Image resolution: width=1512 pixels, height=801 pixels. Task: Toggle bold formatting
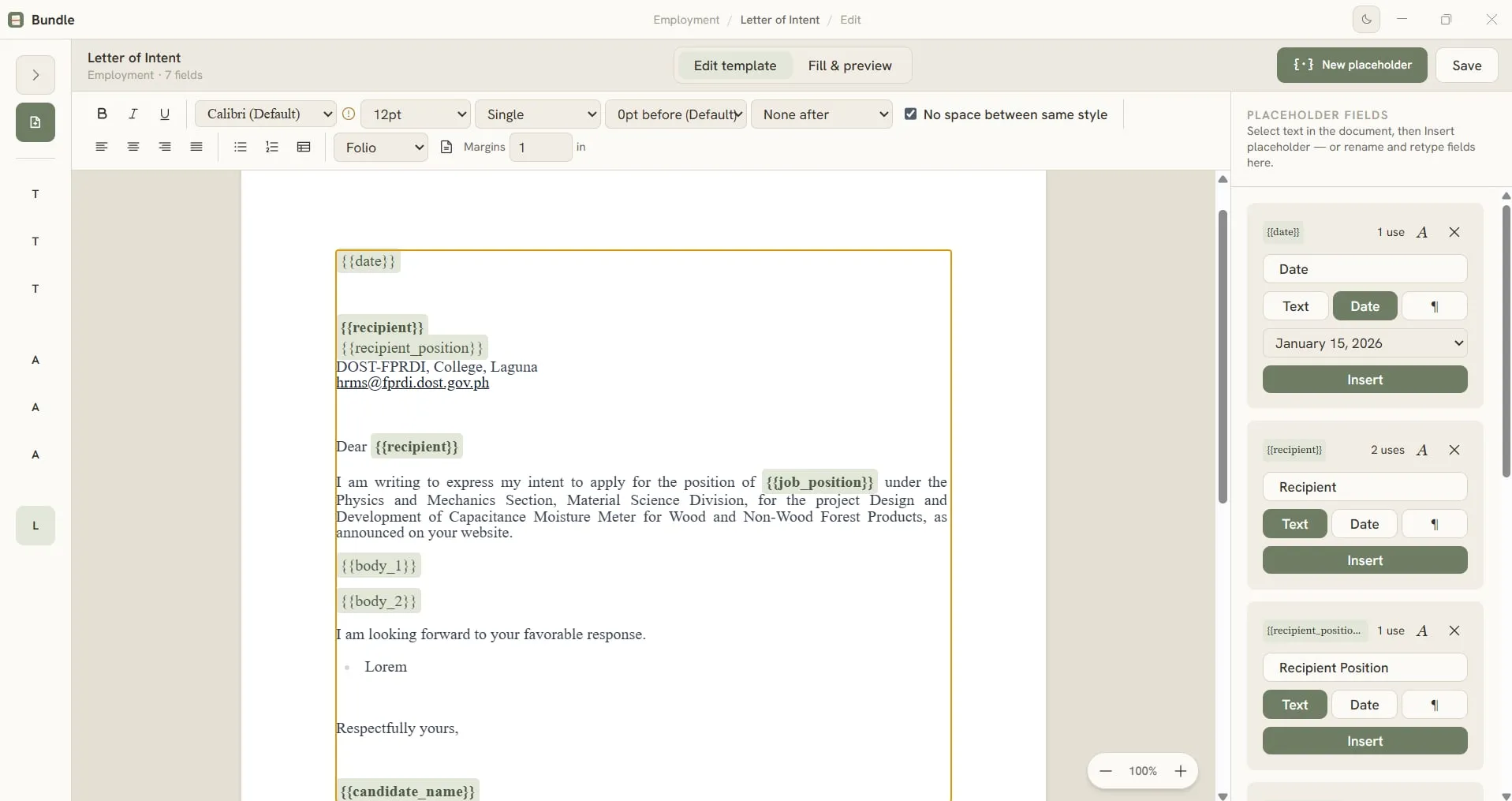[102, 114]
